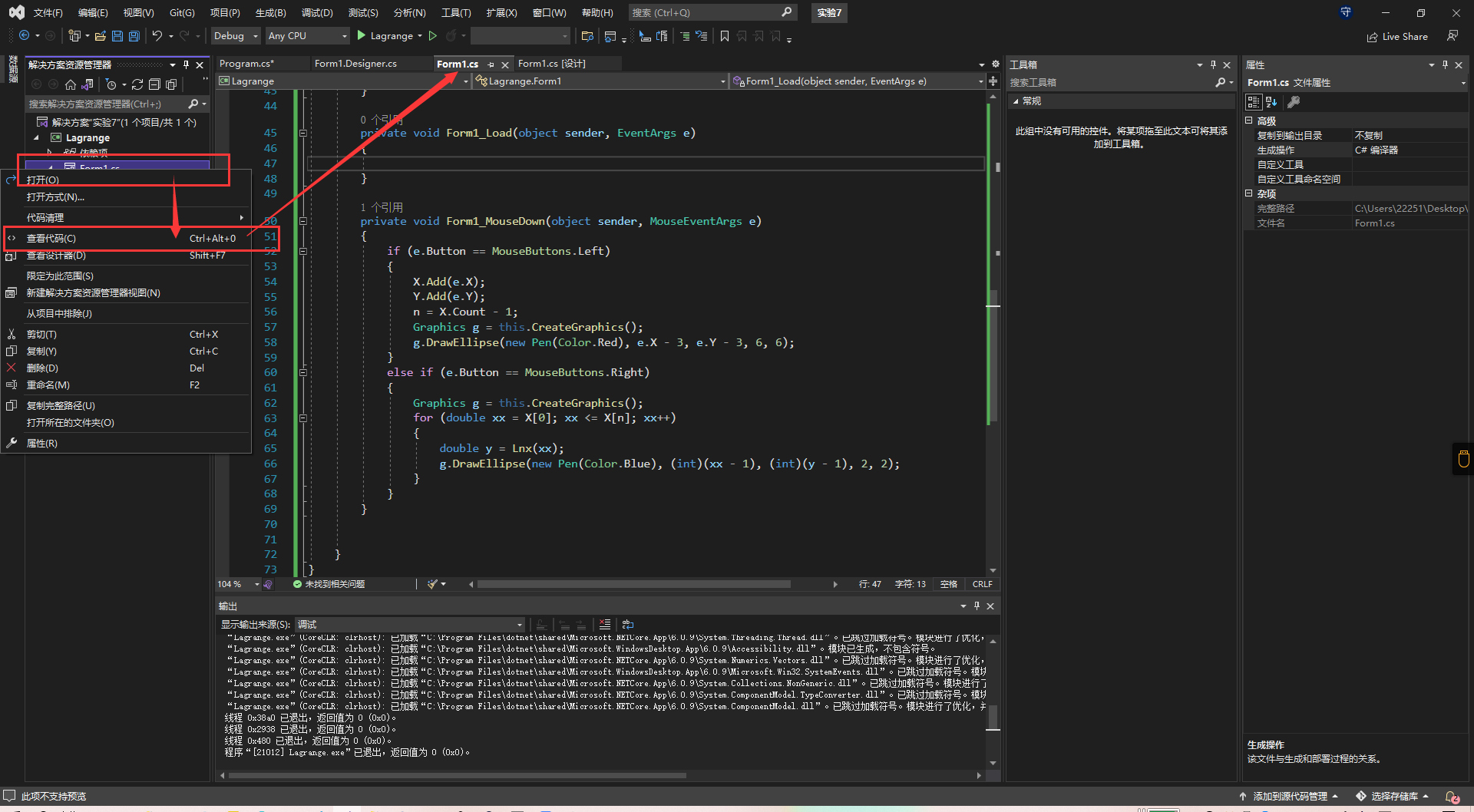Sort properties alphabetically in the Properties panel

pyautogui.click(x=1271, y=102)
